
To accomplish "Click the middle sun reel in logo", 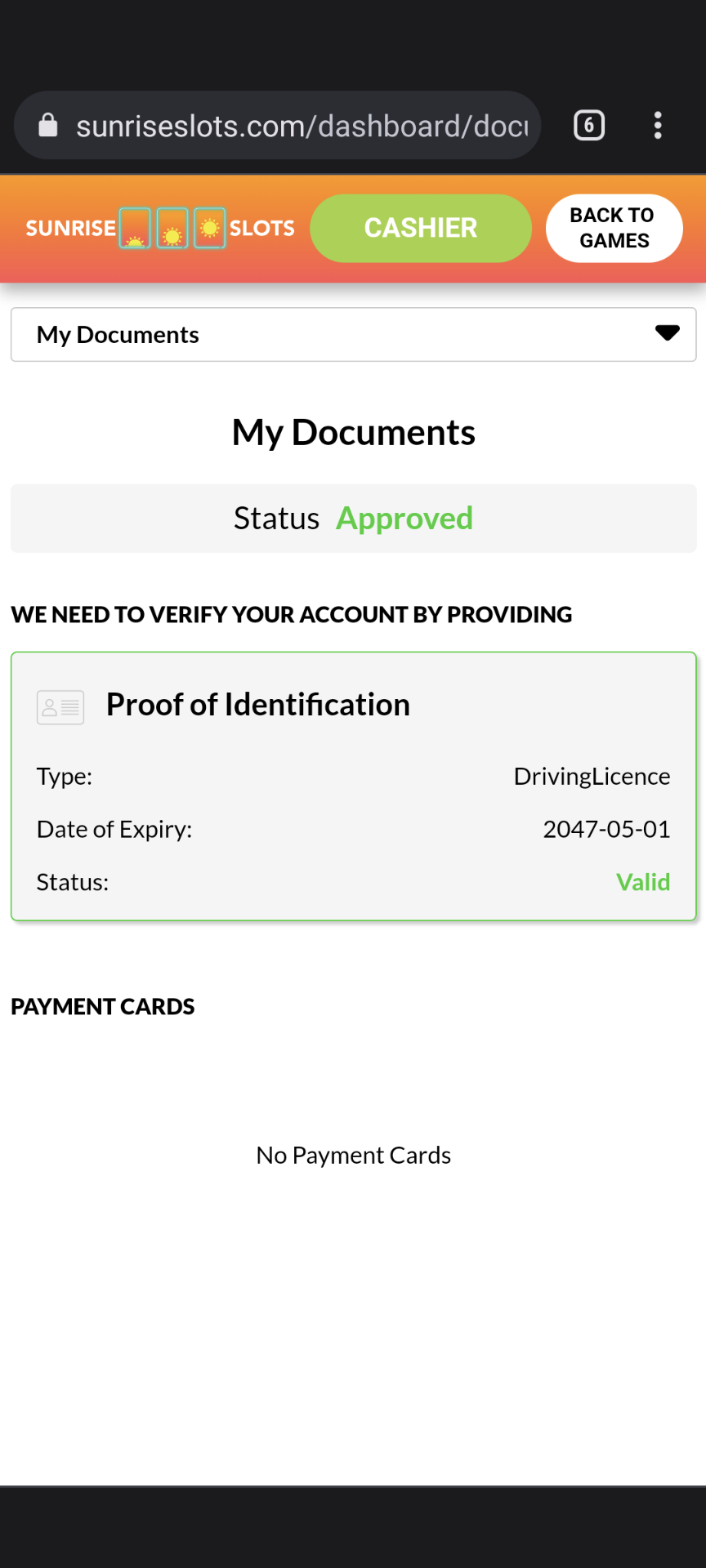I will click(x=172, y=229).
